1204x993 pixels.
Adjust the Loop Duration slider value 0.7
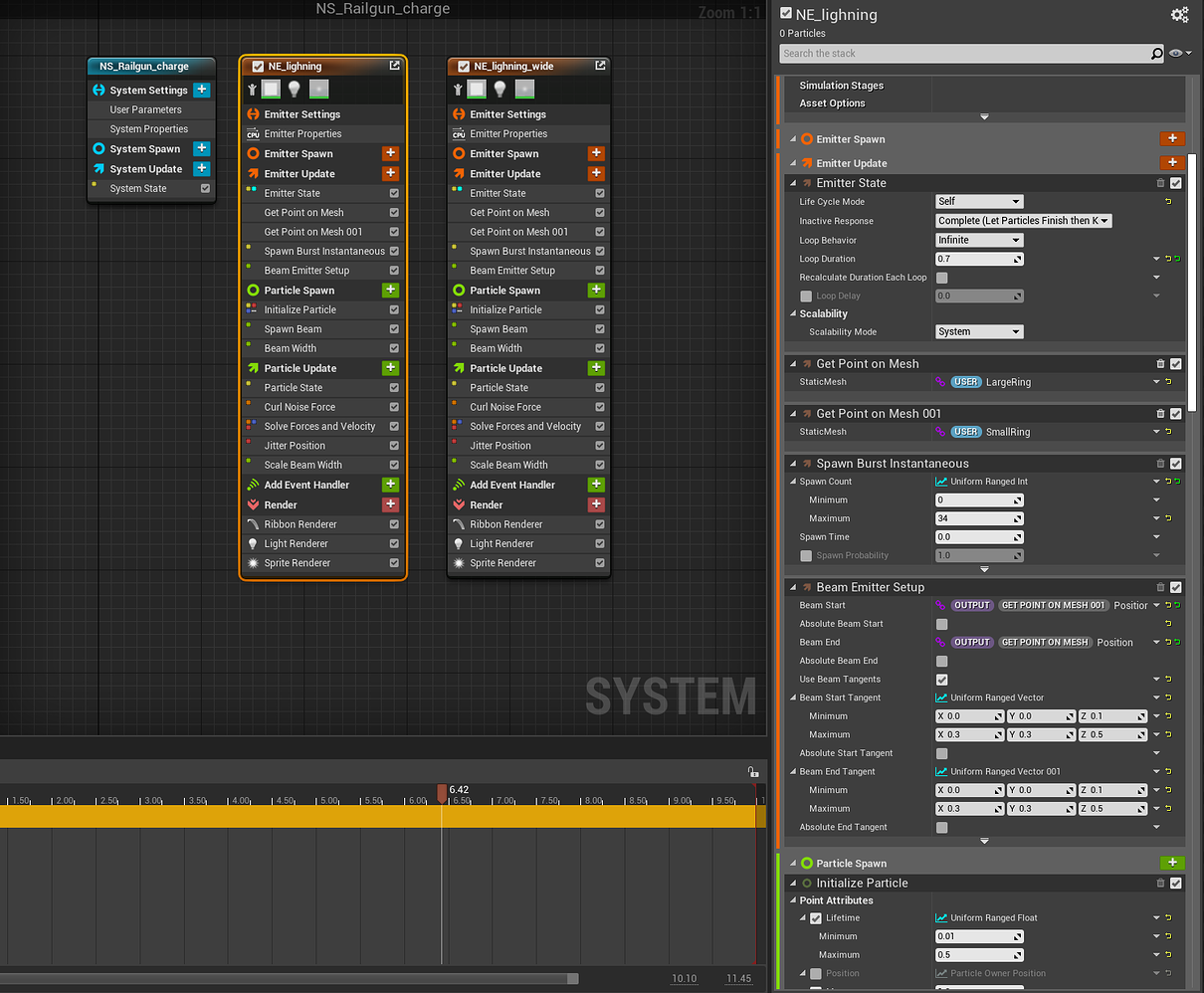(979, 259)
